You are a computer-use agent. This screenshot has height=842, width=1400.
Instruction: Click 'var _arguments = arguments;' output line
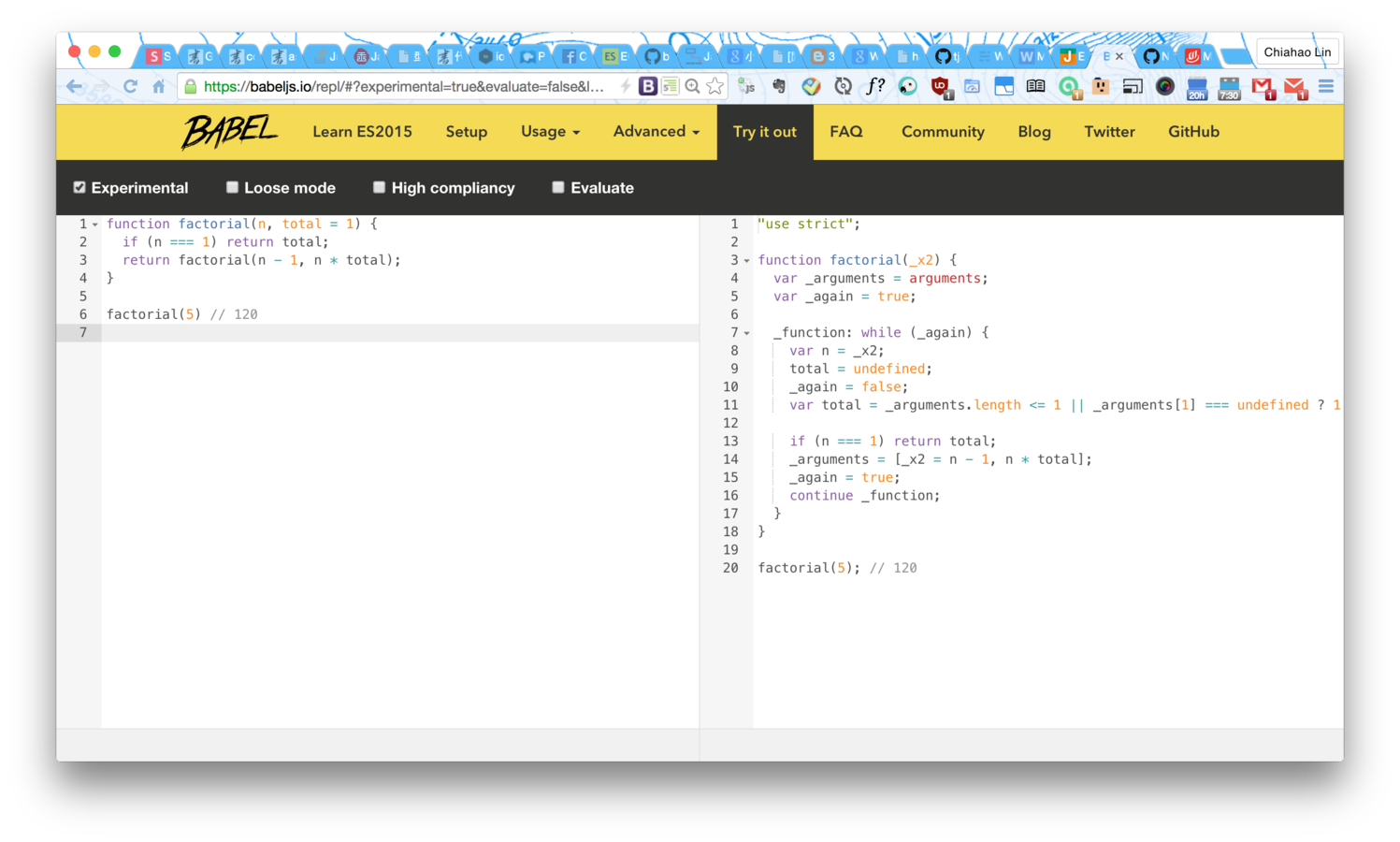pos(880,279)
